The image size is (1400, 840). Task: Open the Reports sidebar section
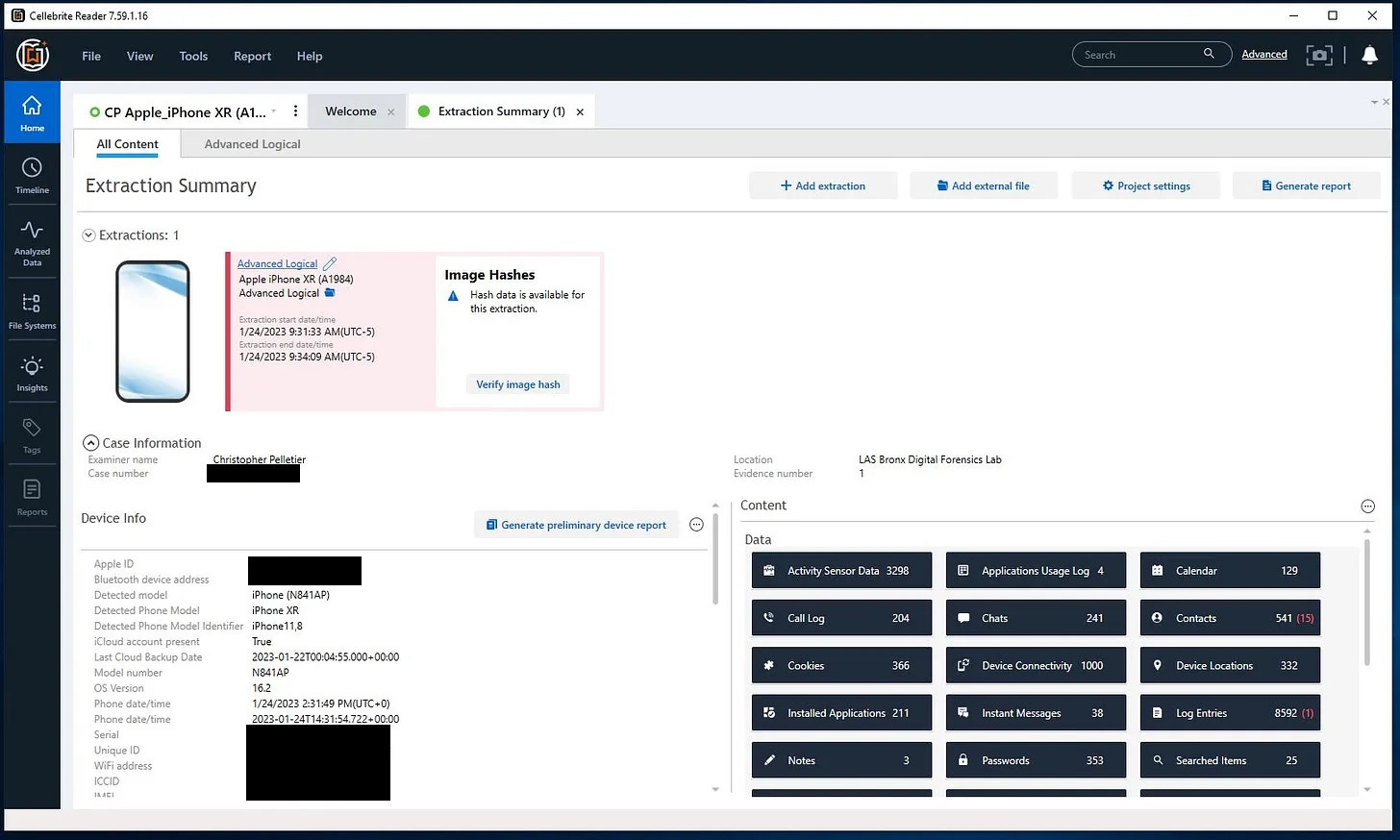tap(32, 497)
